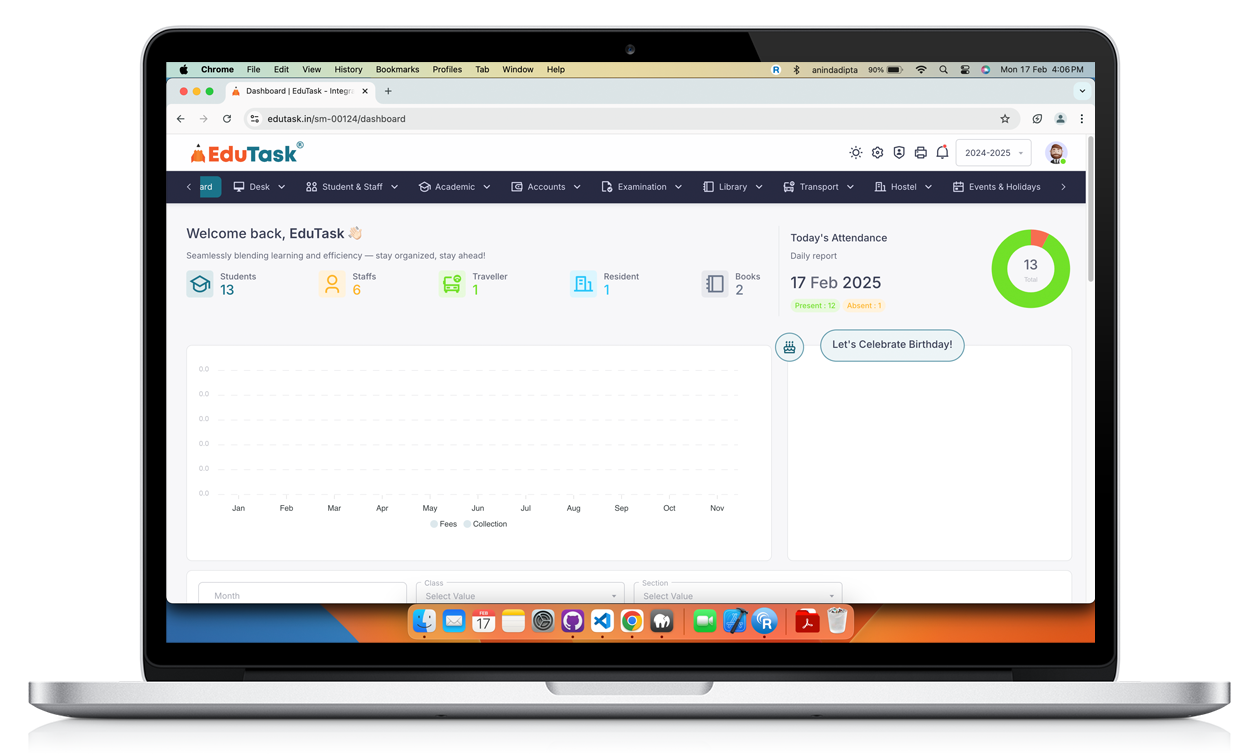Open the Transport navigation menu

tap(819, 187)
